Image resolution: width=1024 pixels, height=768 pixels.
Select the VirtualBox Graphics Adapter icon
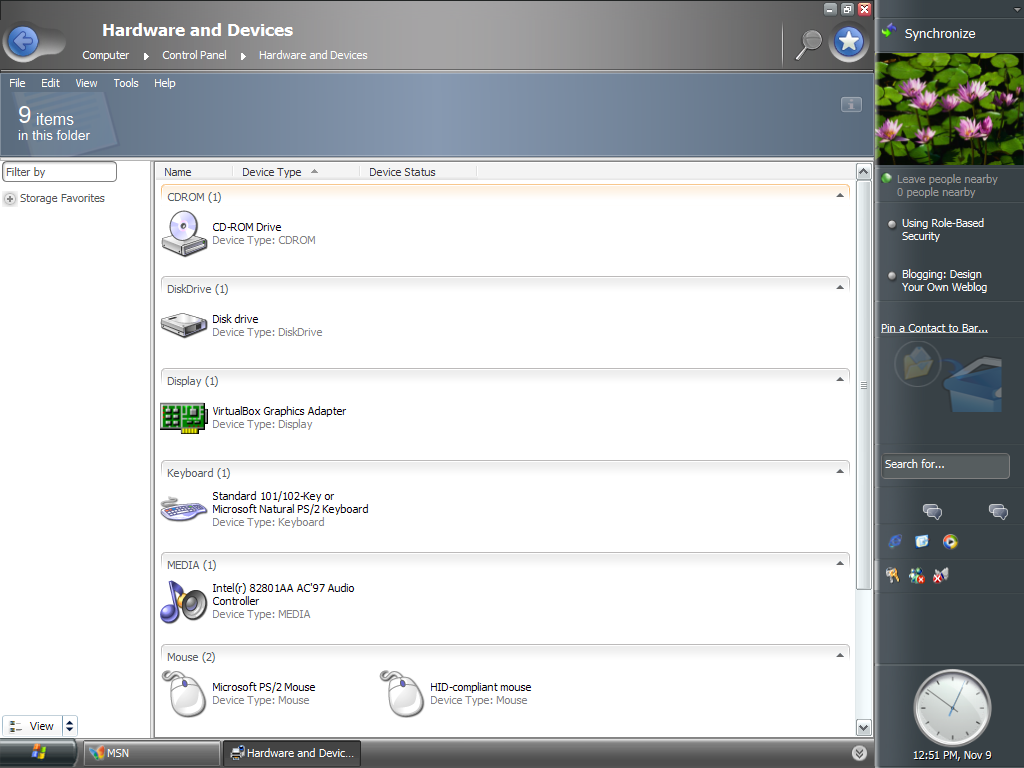click(x=183, y=417)
